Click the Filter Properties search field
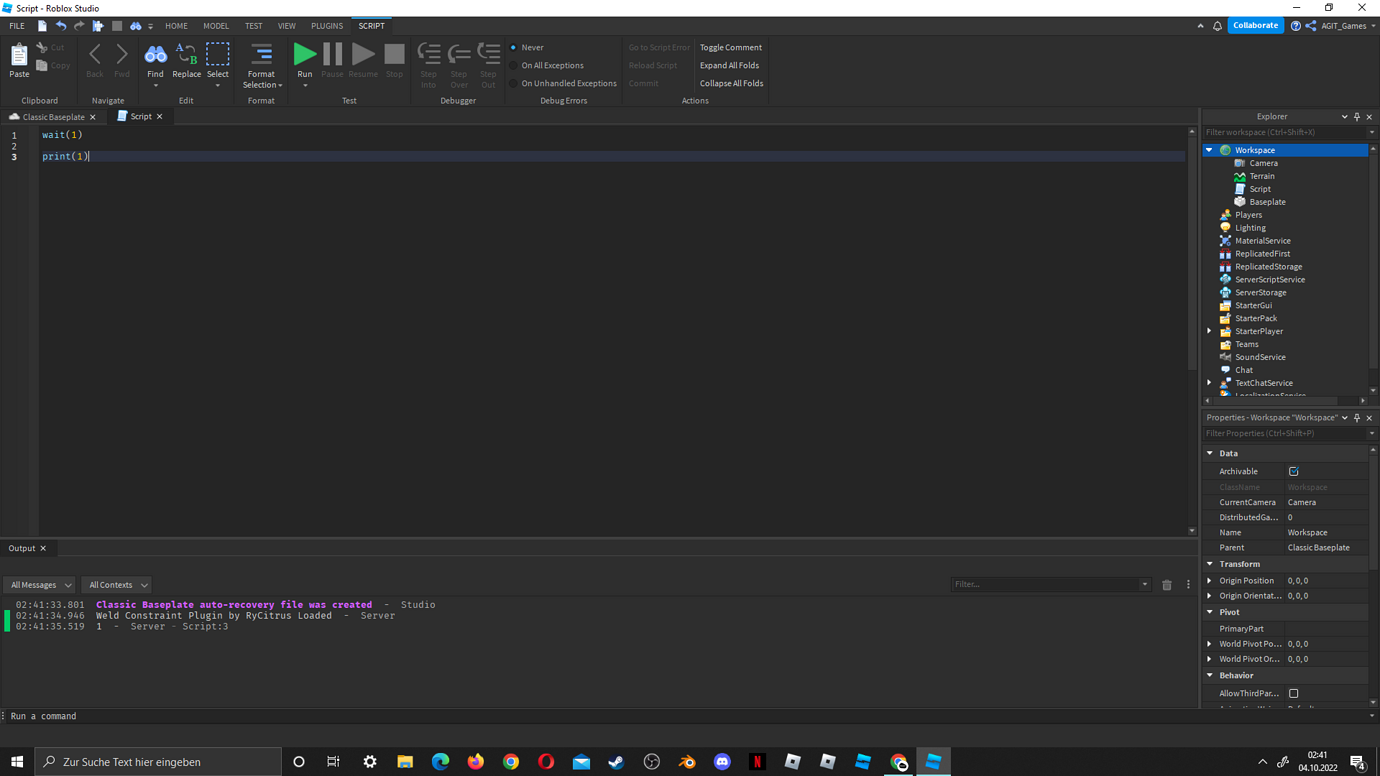This screenshot has height=776, width=1380. click(x=1284, y=433)
